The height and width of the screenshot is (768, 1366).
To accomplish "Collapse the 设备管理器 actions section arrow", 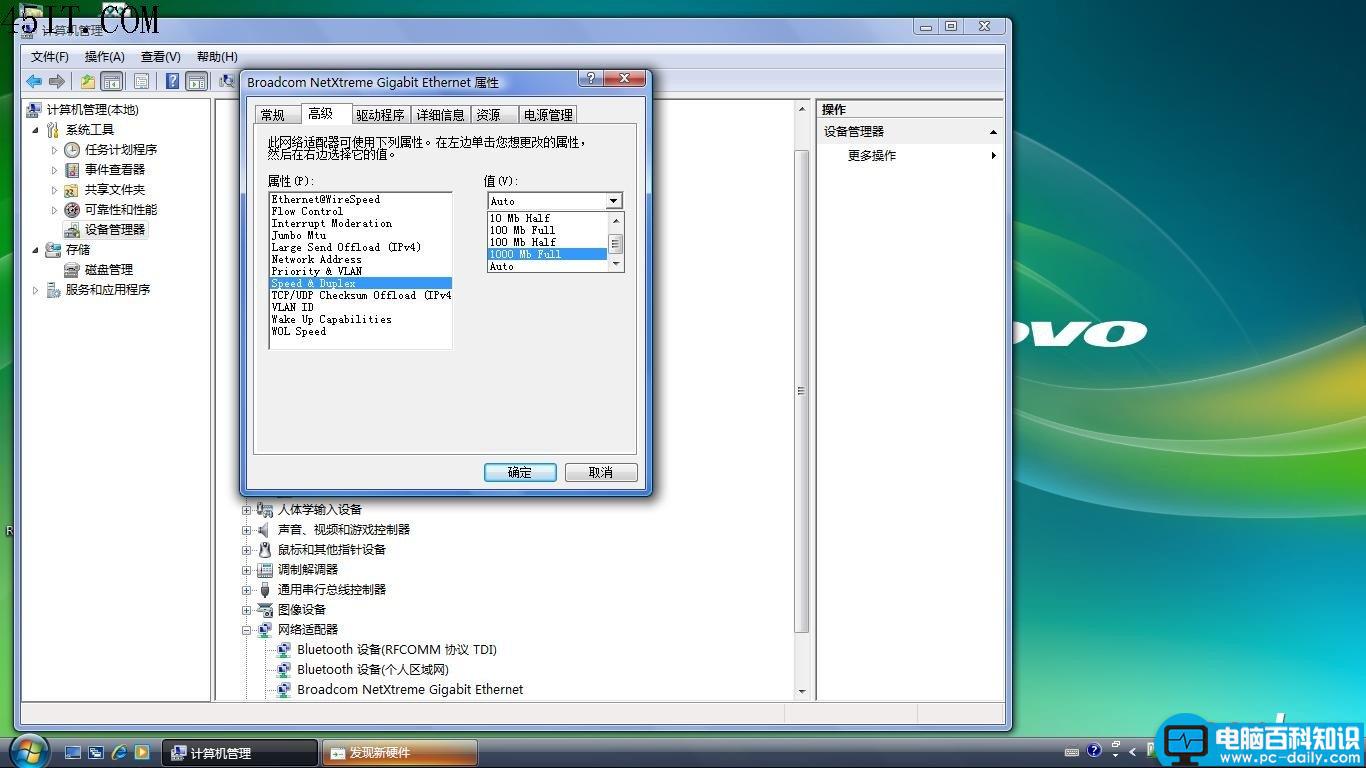I will pyautogui.click(x=993, y=132).
